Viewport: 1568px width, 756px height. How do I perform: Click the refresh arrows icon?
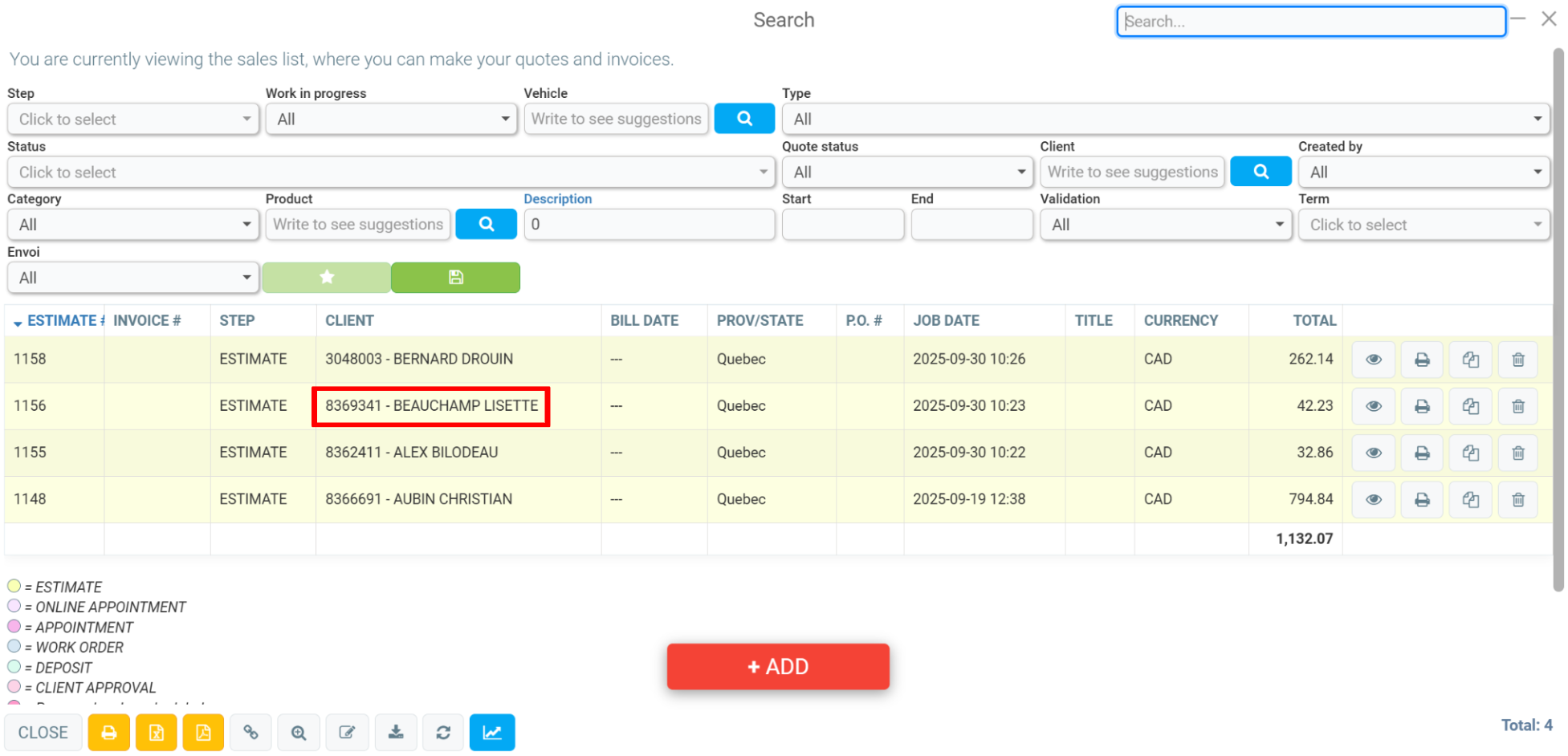point(443,732)
